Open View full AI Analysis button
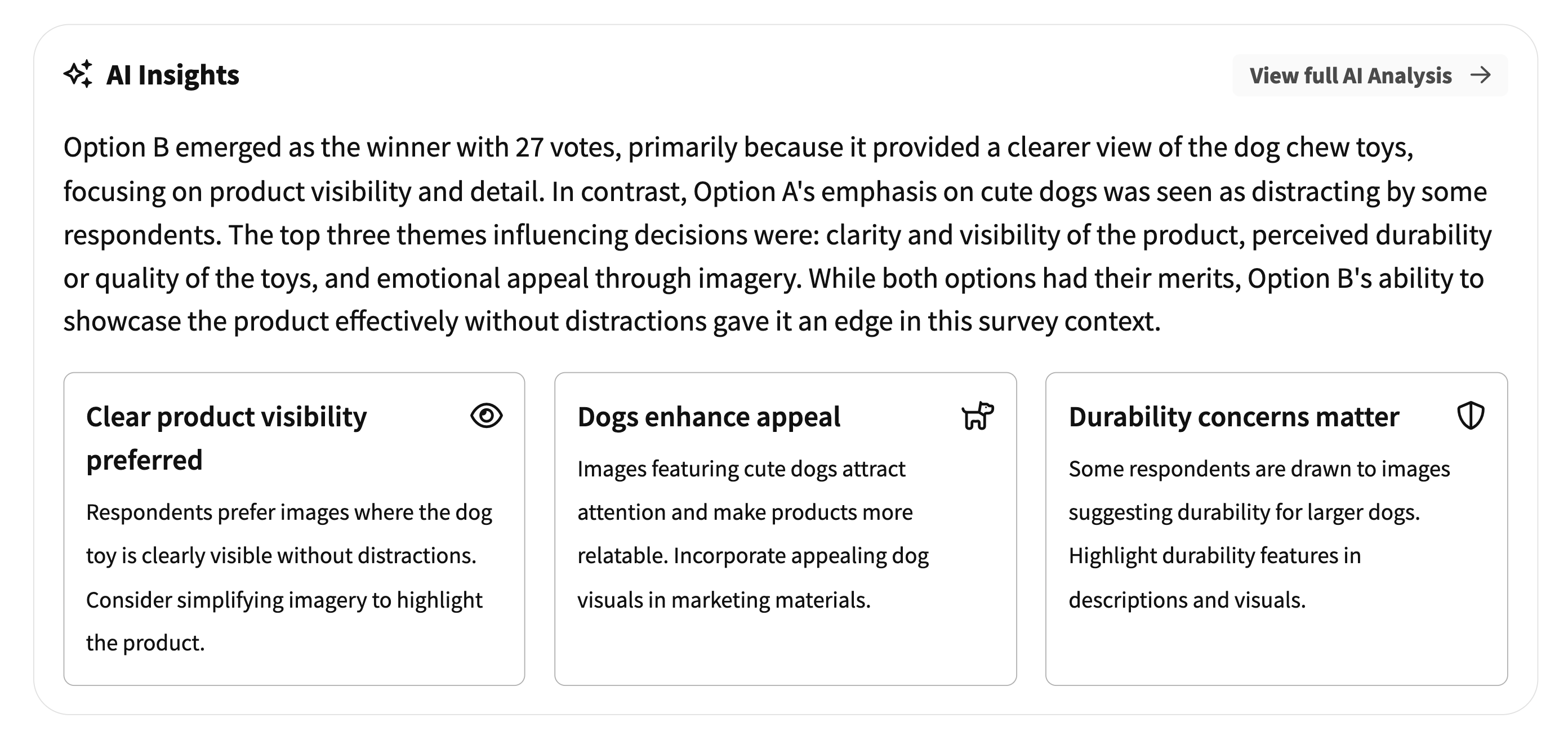 [x=1370, y=75]
